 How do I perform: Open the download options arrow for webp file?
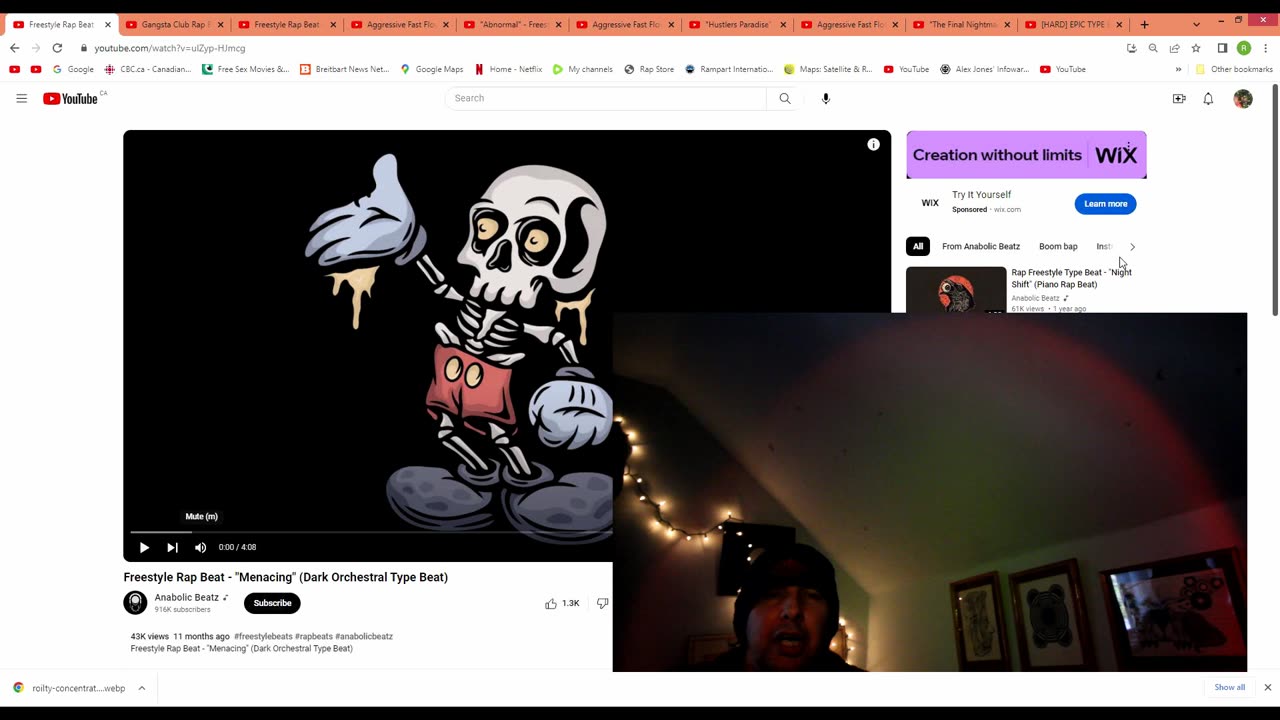click(142, 688)
